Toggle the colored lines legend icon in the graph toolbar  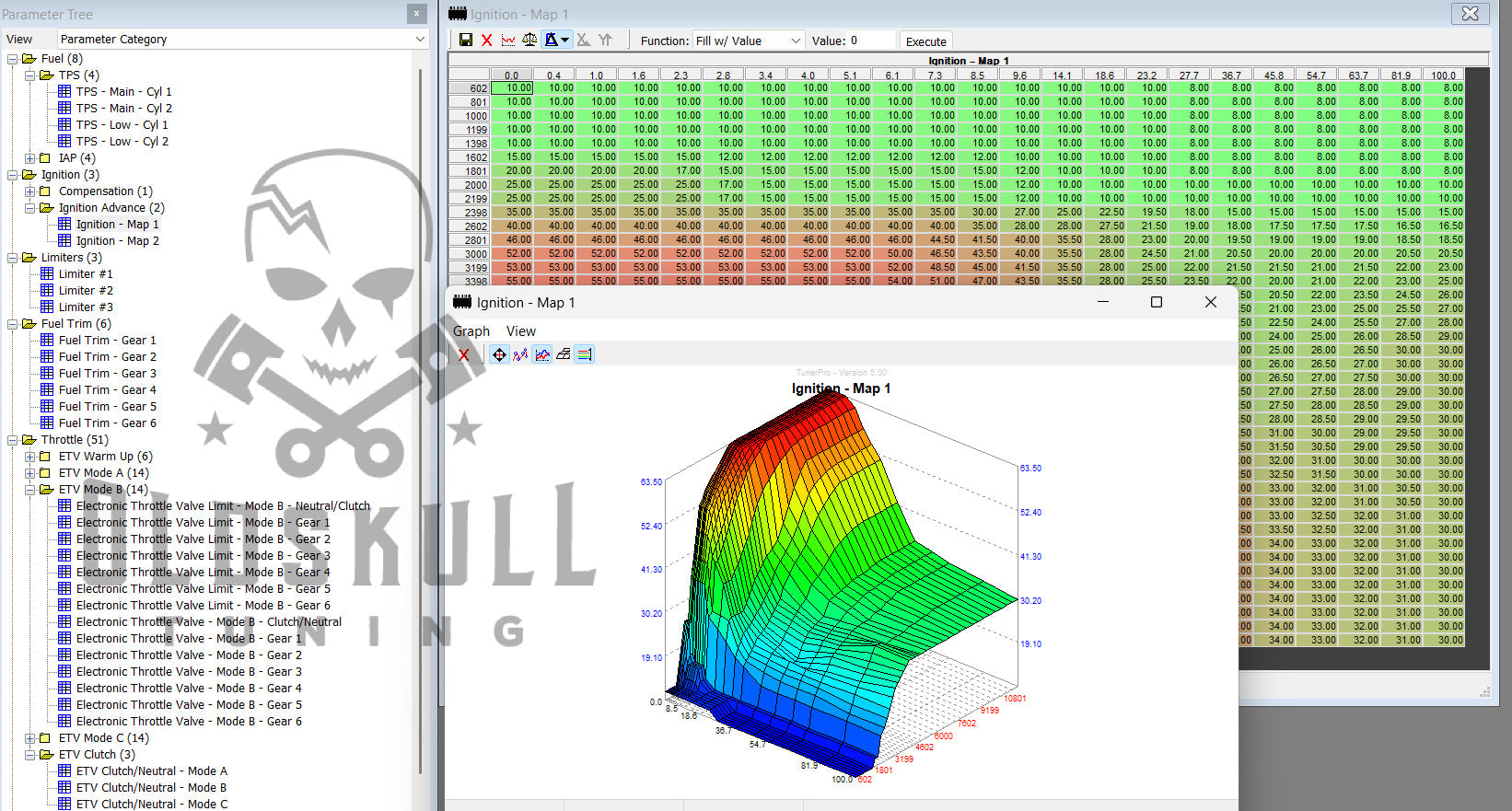(x=585, y=354)
